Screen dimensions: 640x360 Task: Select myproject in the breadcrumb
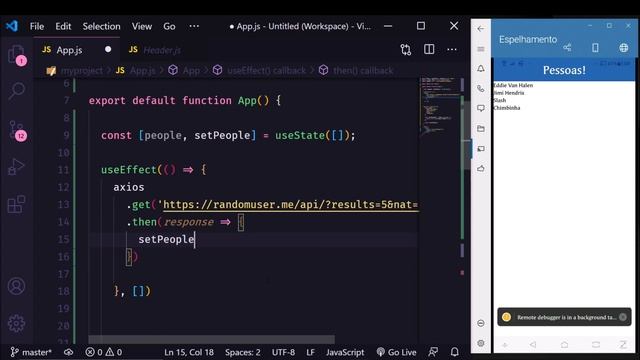pyautogui.click(x=82, y=70)
